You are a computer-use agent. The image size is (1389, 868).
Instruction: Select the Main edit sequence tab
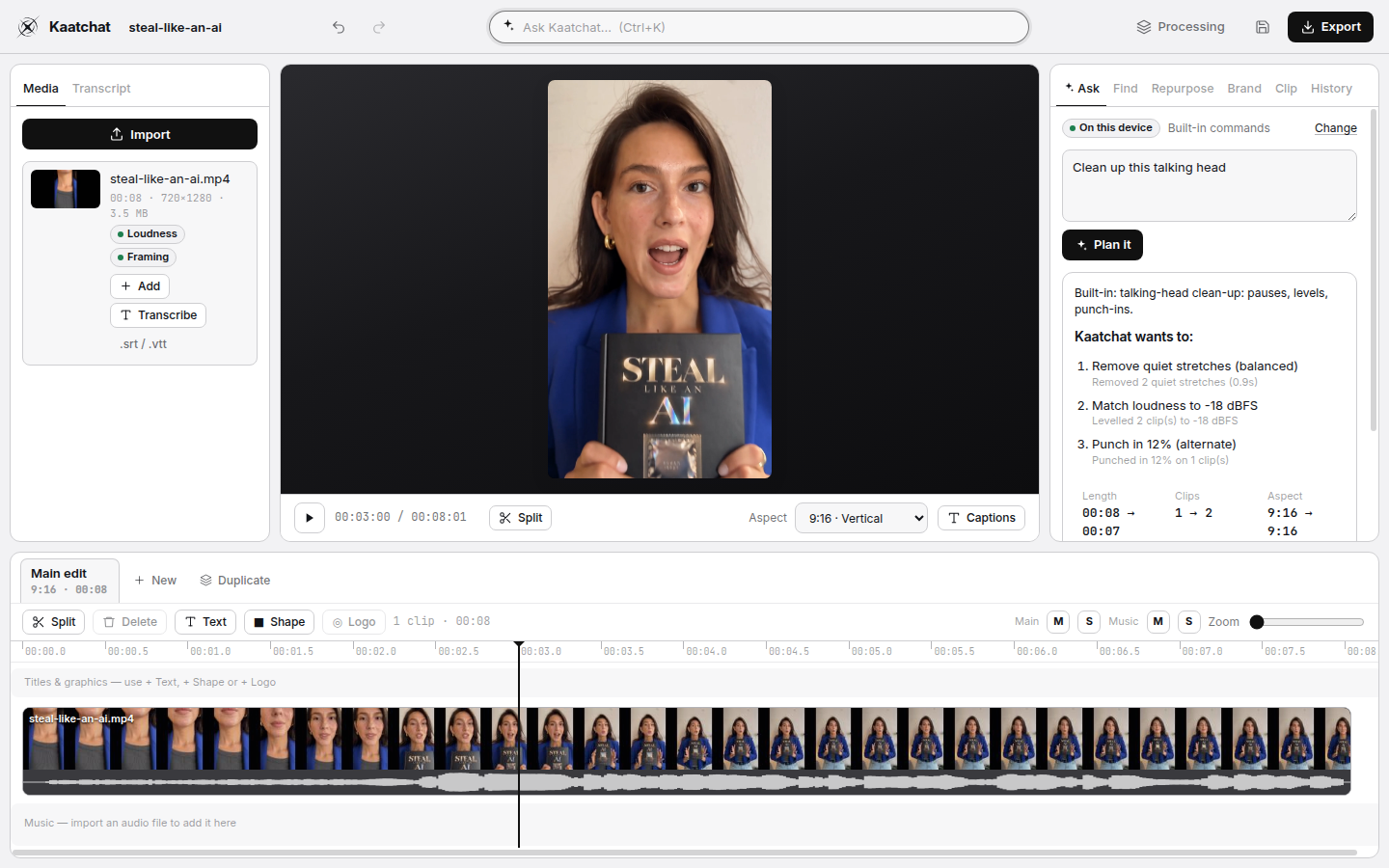tap(69, 581)
